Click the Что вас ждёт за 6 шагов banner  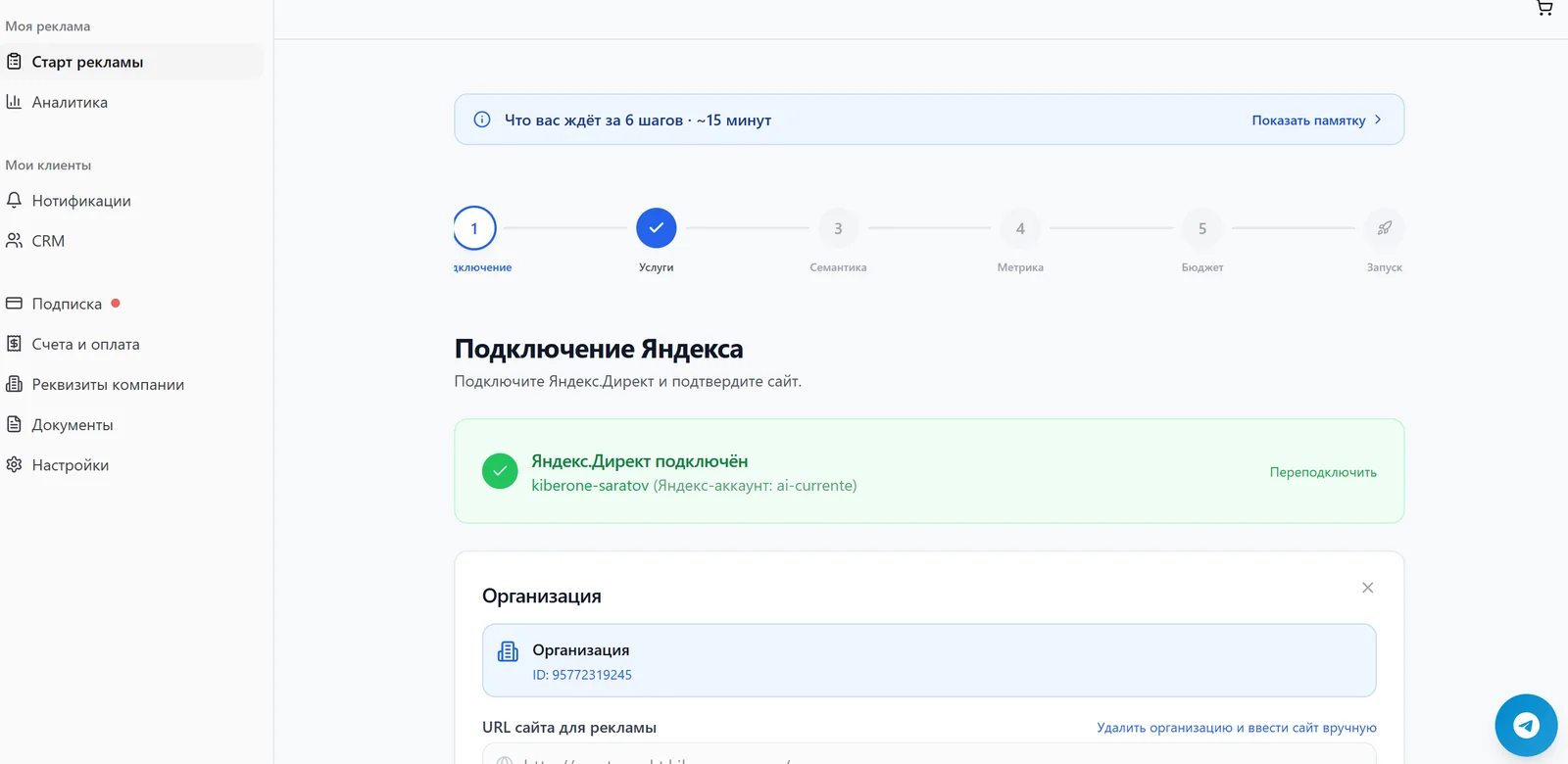click(x=929, y=119)
